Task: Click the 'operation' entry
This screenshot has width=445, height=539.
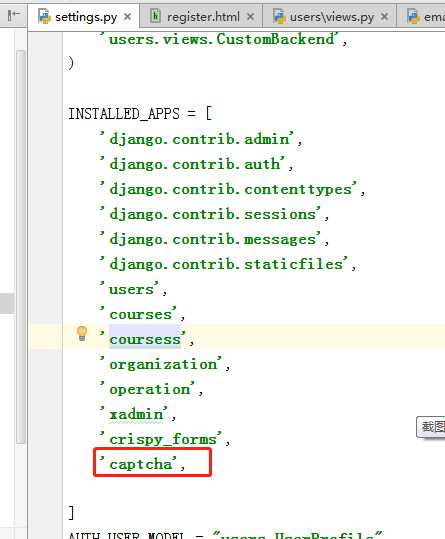Action: [x=151, y=389]
